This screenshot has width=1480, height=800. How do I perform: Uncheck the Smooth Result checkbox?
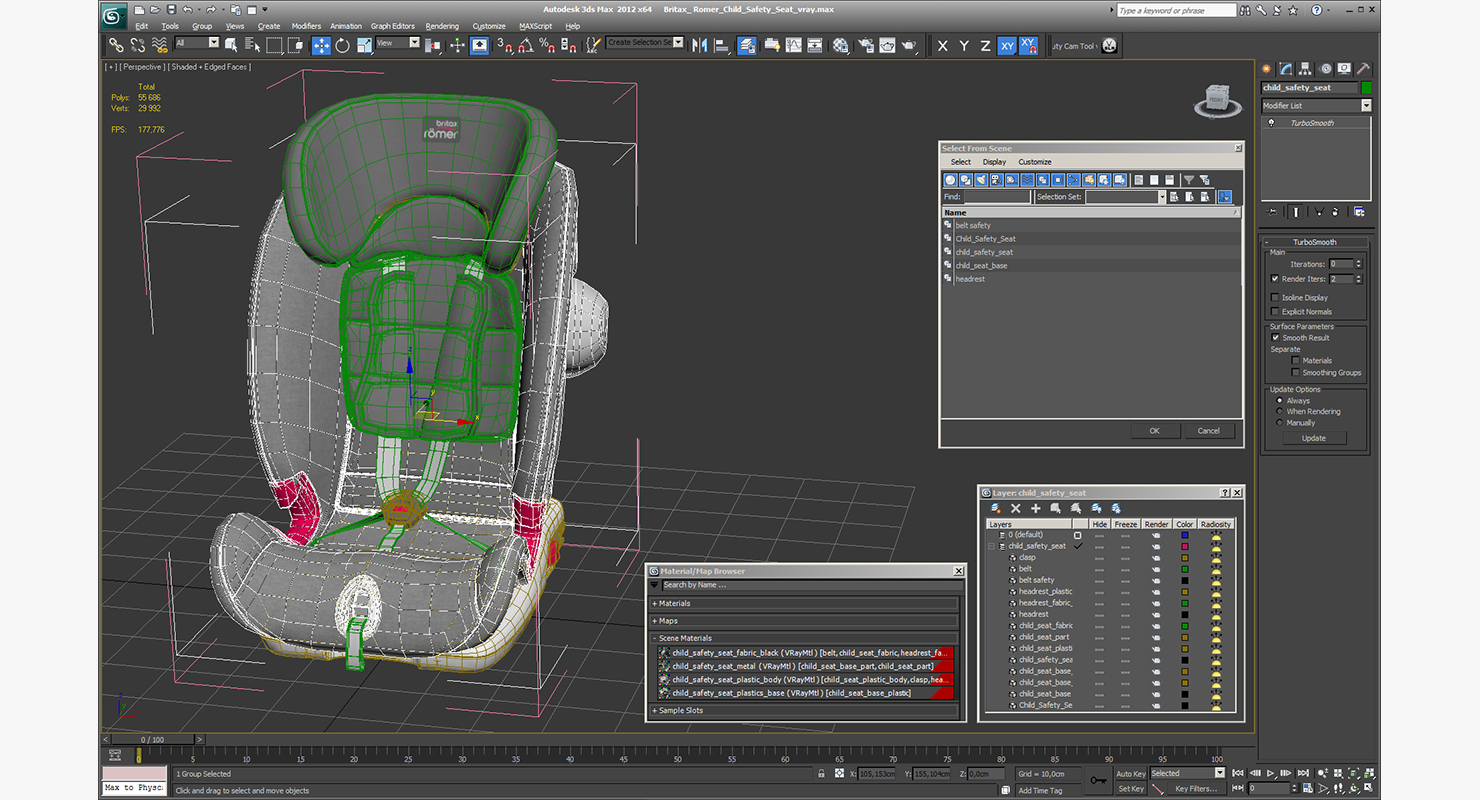click(1276, 338)
